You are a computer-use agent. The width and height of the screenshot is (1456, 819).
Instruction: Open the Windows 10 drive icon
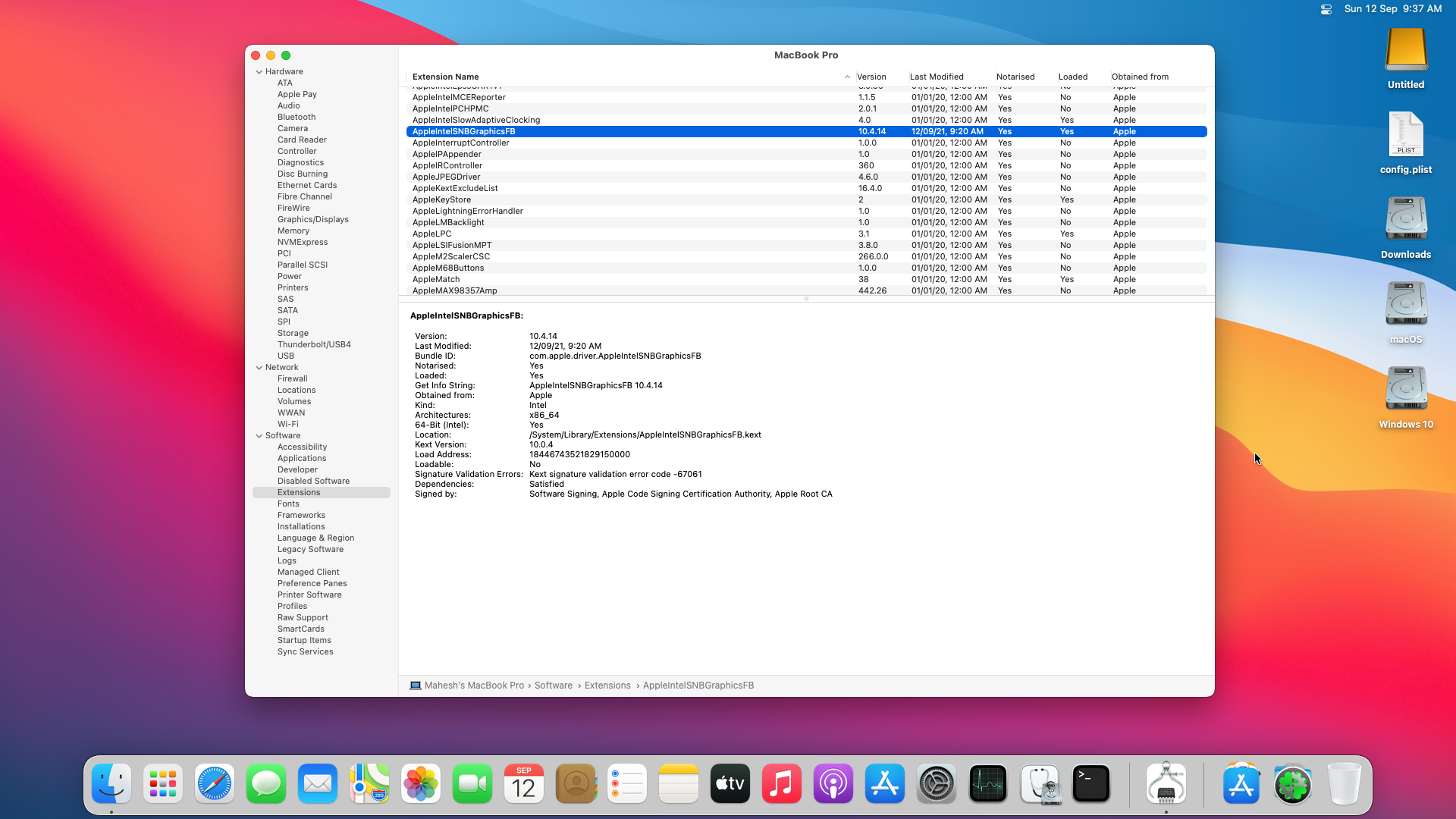pos(1405,389)
